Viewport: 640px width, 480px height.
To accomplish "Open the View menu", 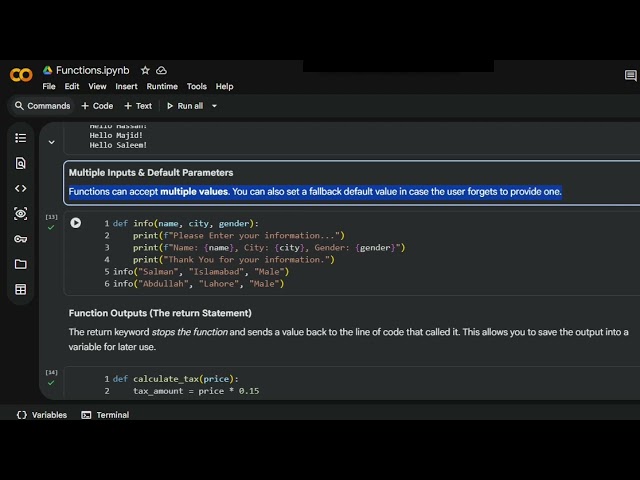I will click(97, 87).
